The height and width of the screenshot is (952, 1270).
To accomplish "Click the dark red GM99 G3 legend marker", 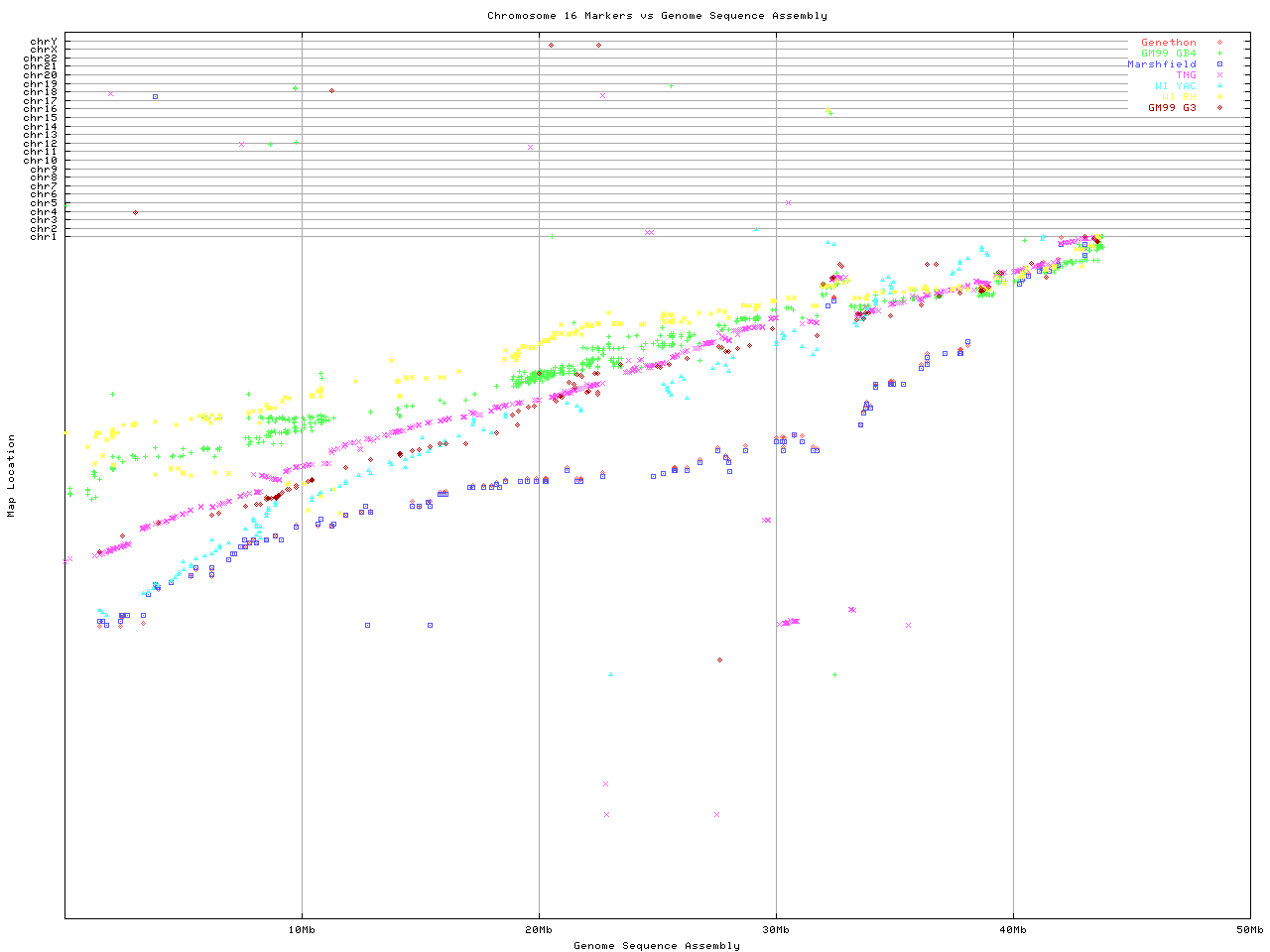I will coord(1219,108).
